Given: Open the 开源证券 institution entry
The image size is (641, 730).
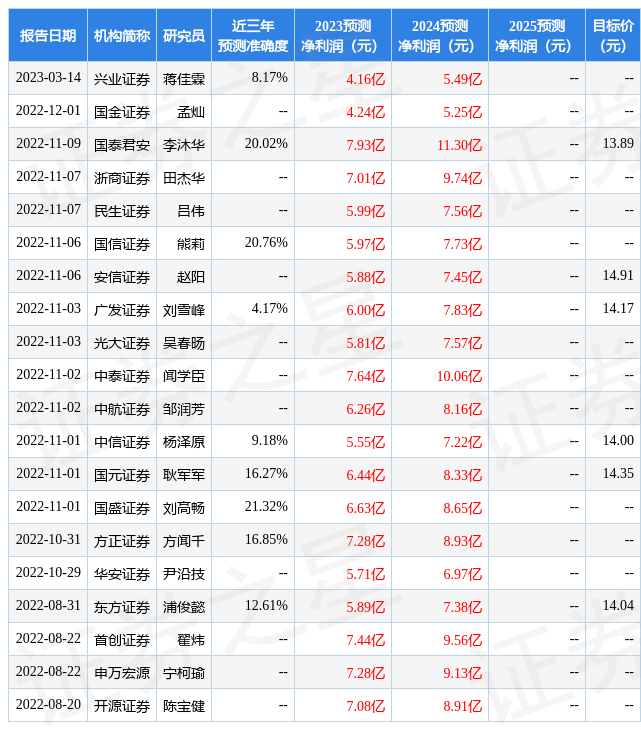Looking at the screenshot, I should [122, 706].
